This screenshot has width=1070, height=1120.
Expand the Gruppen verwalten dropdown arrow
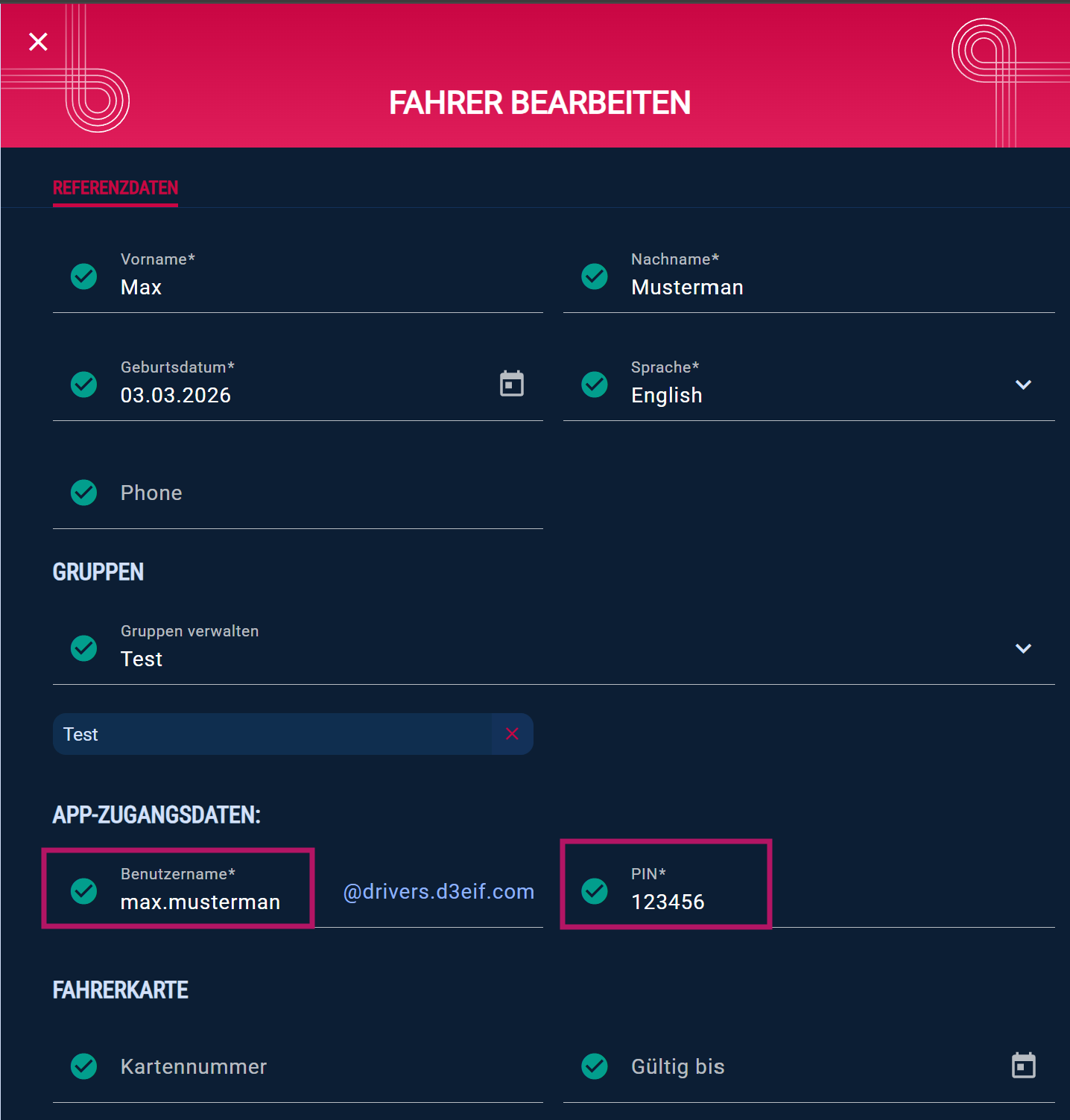pyautogui.click(x=1023, y=648)
